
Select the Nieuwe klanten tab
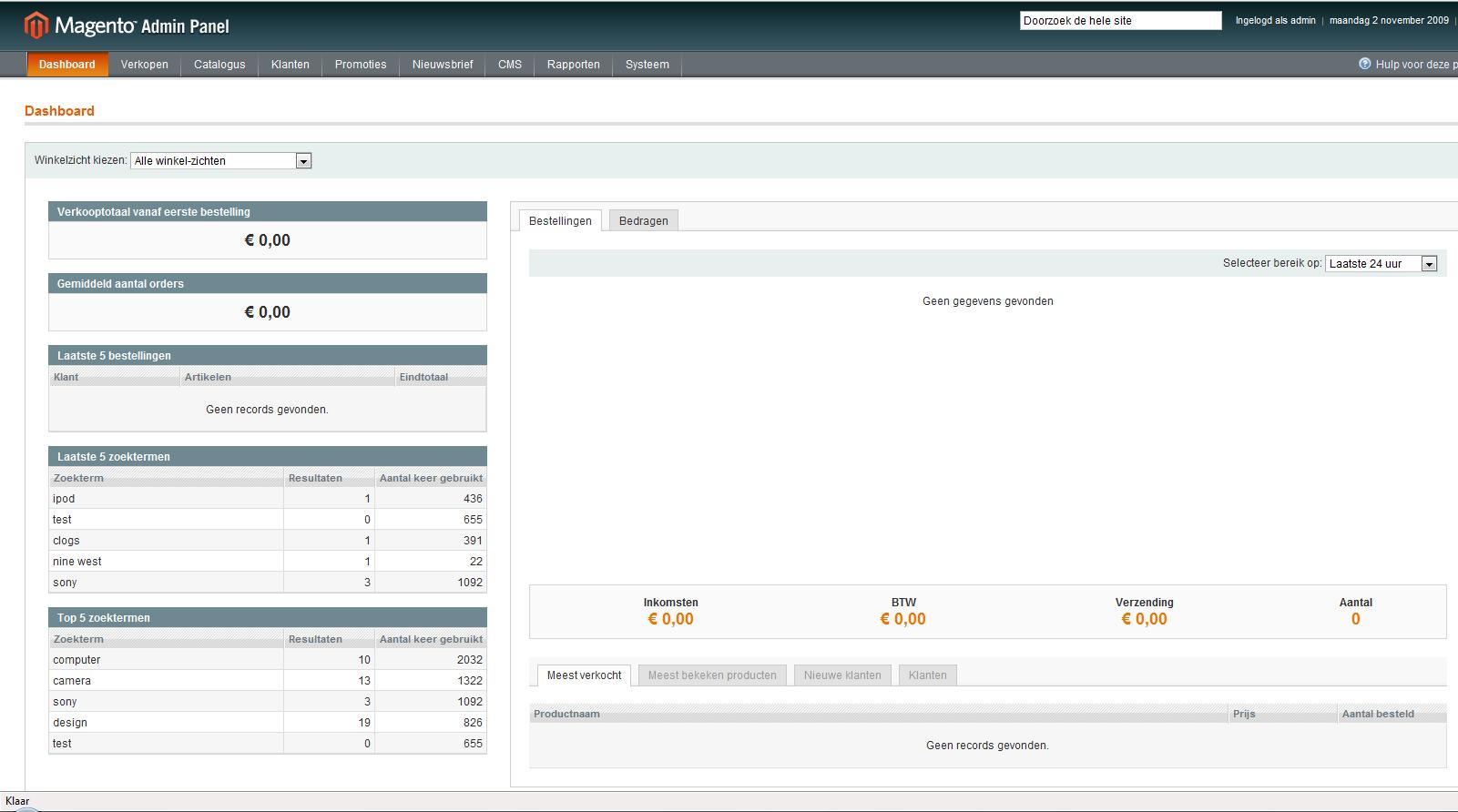842,675
